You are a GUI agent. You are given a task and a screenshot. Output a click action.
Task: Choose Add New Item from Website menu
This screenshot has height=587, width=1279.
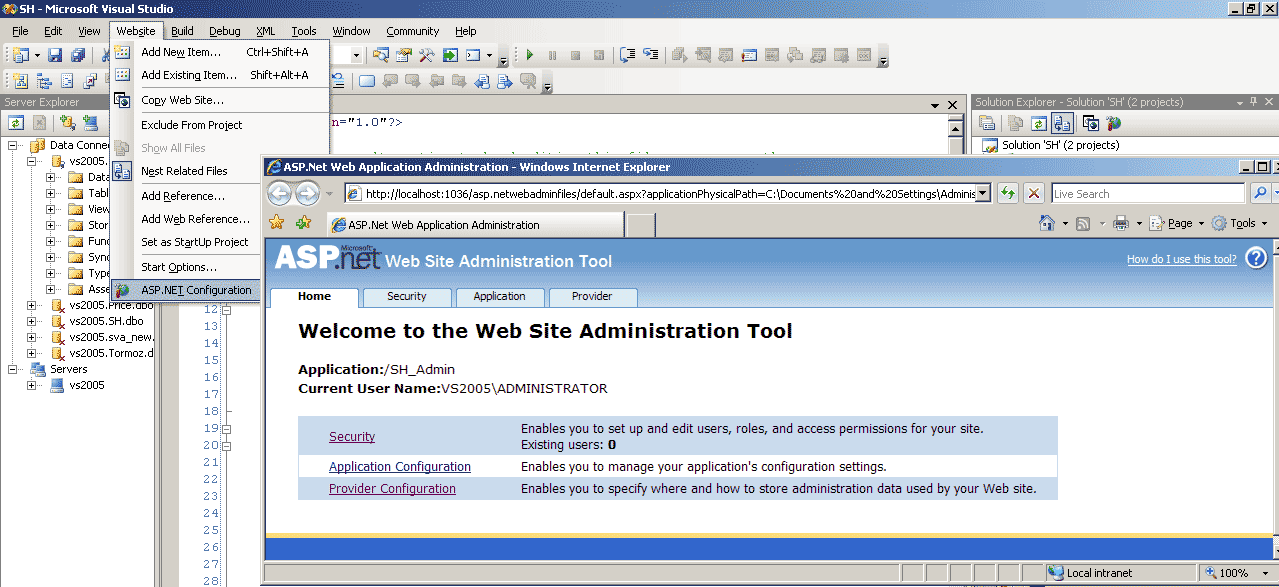pos(221,52)
